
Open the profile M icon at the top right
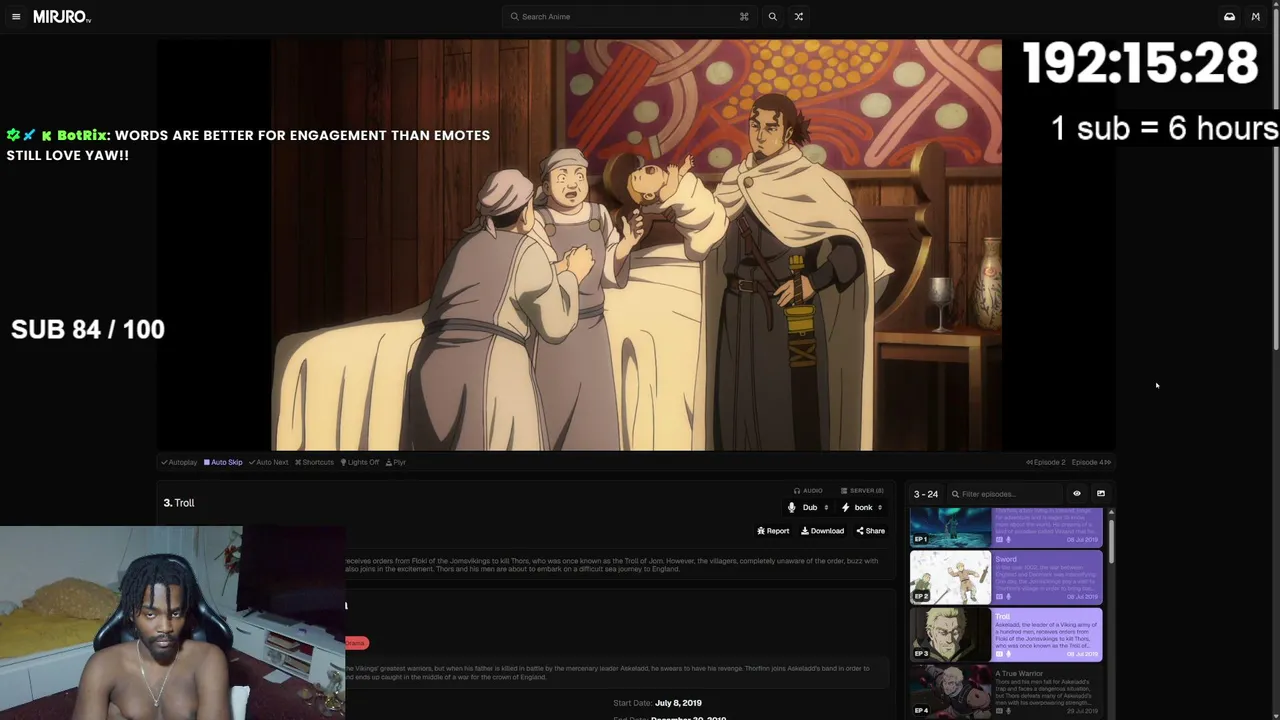coord(1256,17)
